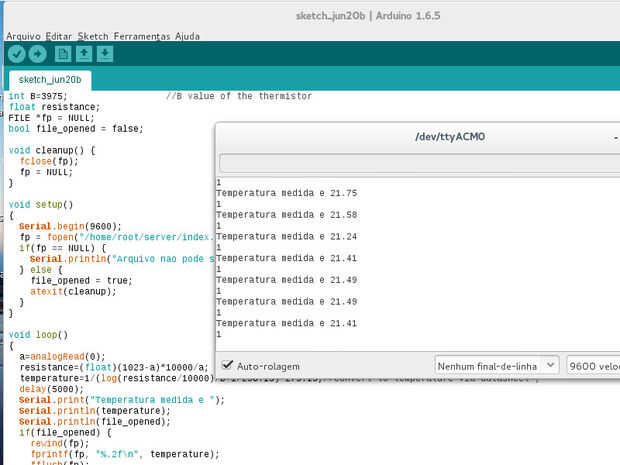The height and width of the screenshot is (465, 620).
Task: Select the sketch_jun20b tab
Action: point(50,80)
